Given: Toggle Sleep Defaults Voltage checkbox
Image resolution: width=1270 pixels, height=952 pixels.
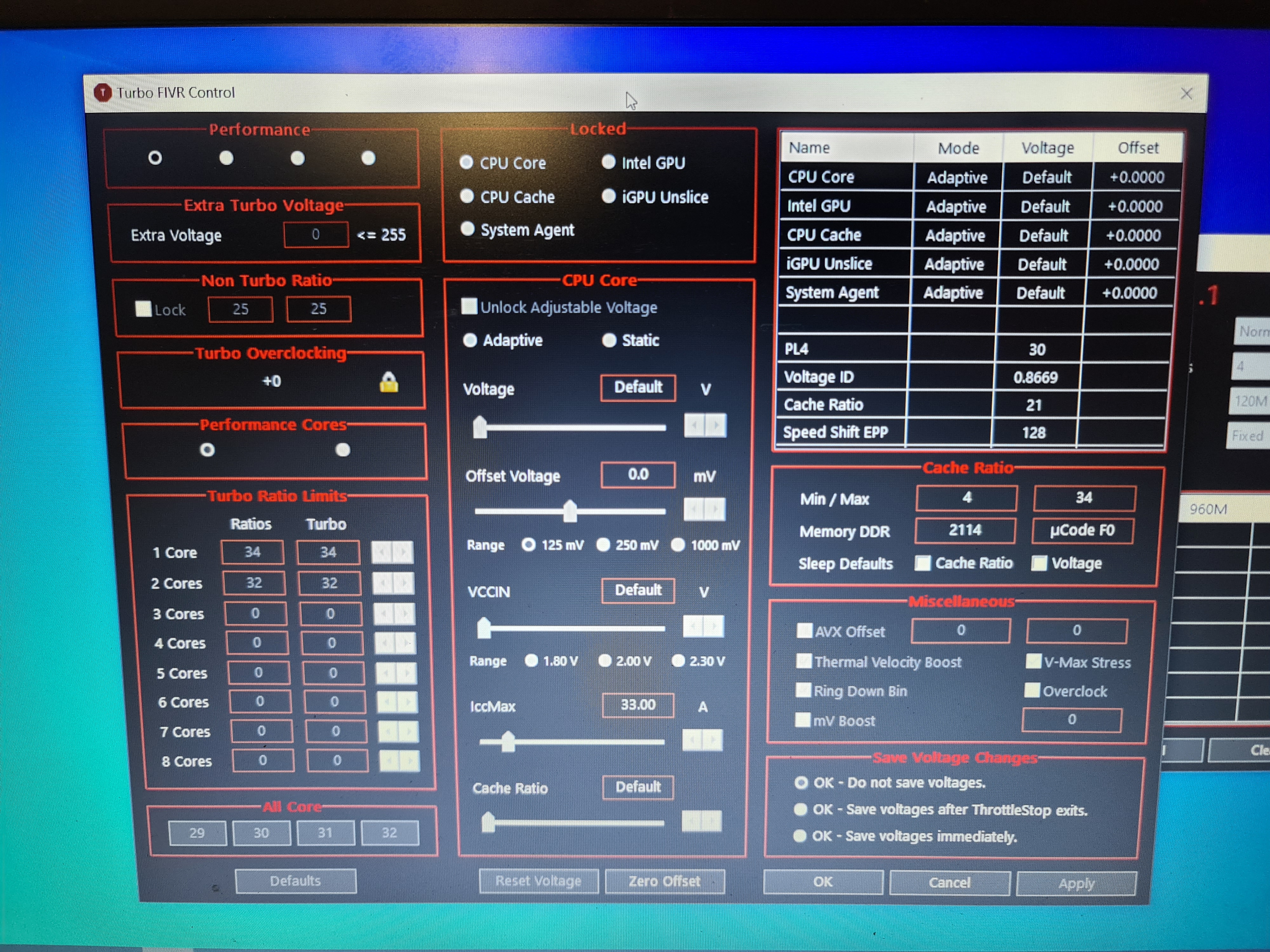Looking at the screenshot, I should pos(1039,563).
